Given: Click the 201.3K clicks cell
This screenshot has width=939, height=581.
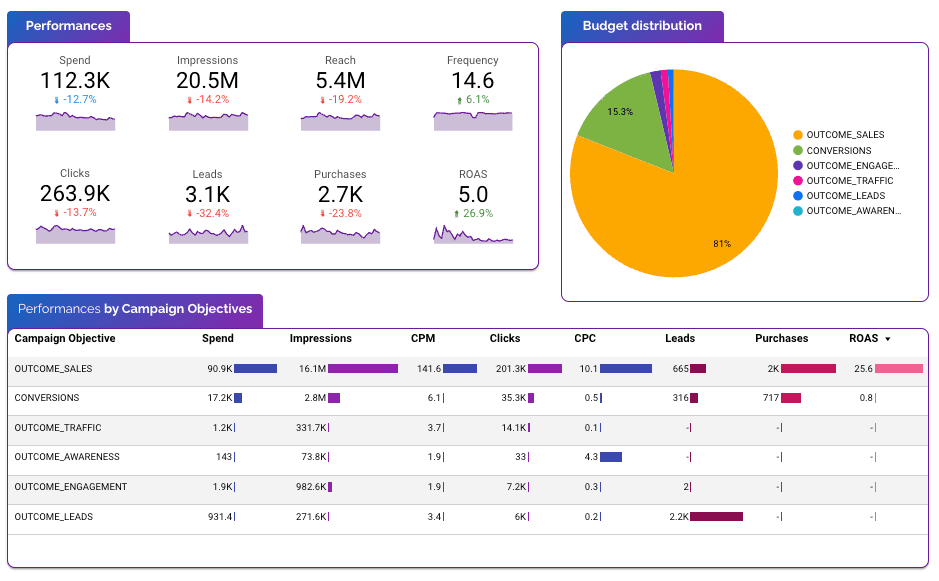Looking at the screenshot, I should [511, 369].
